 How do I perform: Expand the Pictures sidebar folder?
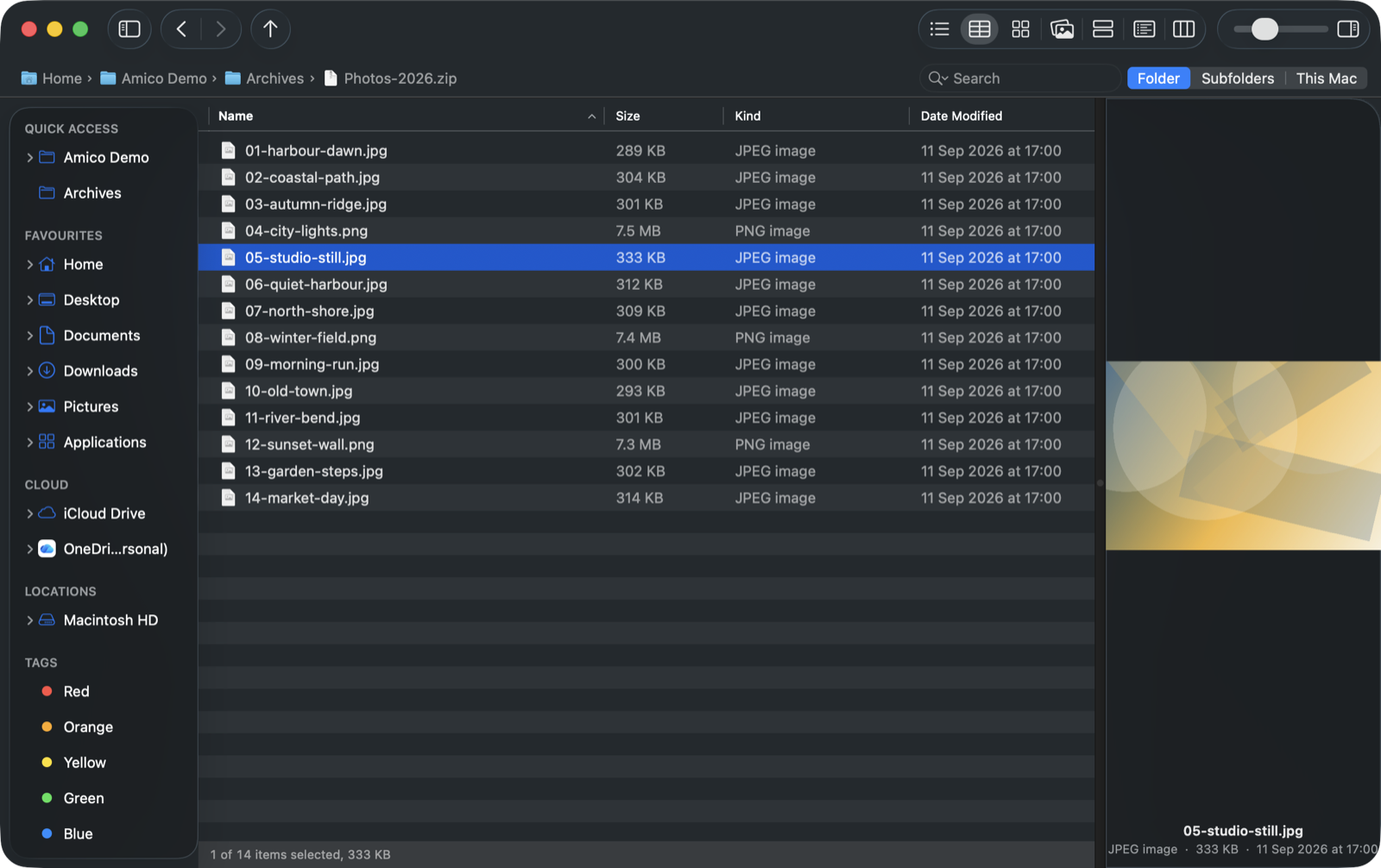click(x=29, y=406)
